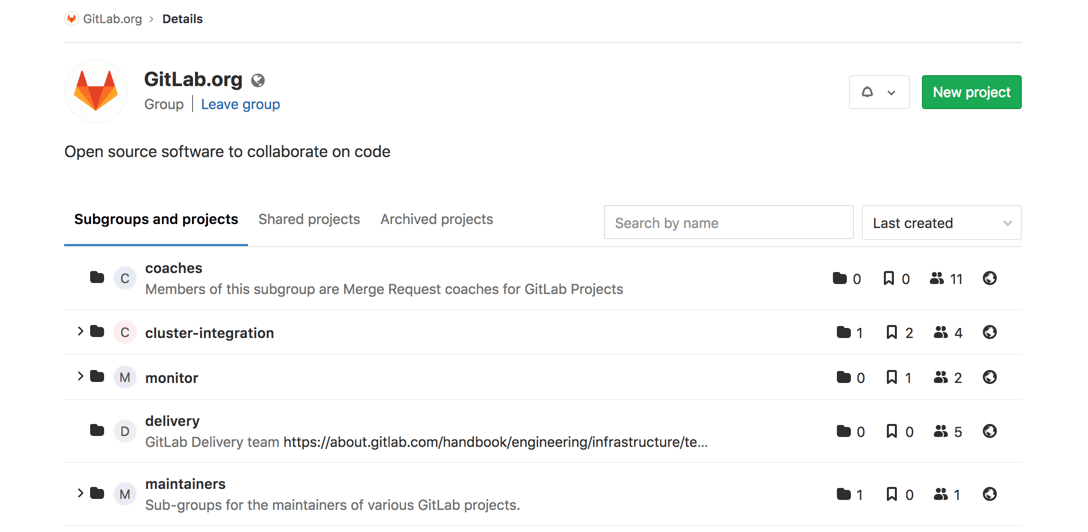This screenshot has width=1088, height=532.
Task: Click the public globe icon beside GitLab.org title
Action: click(257, 80)
